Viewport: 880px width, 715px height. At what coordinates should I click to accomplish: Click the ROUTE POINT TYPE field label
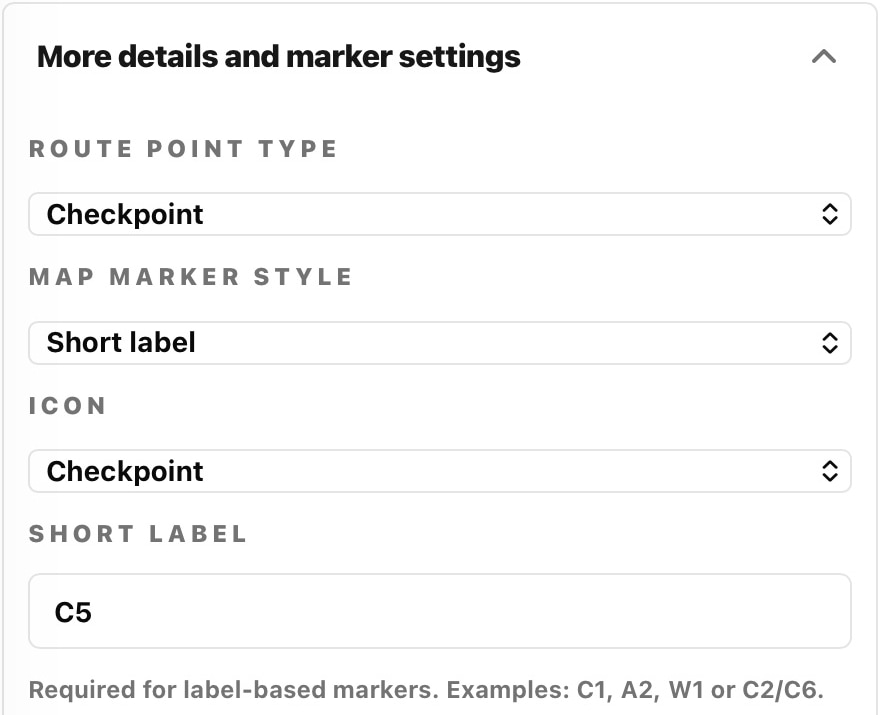183,149
